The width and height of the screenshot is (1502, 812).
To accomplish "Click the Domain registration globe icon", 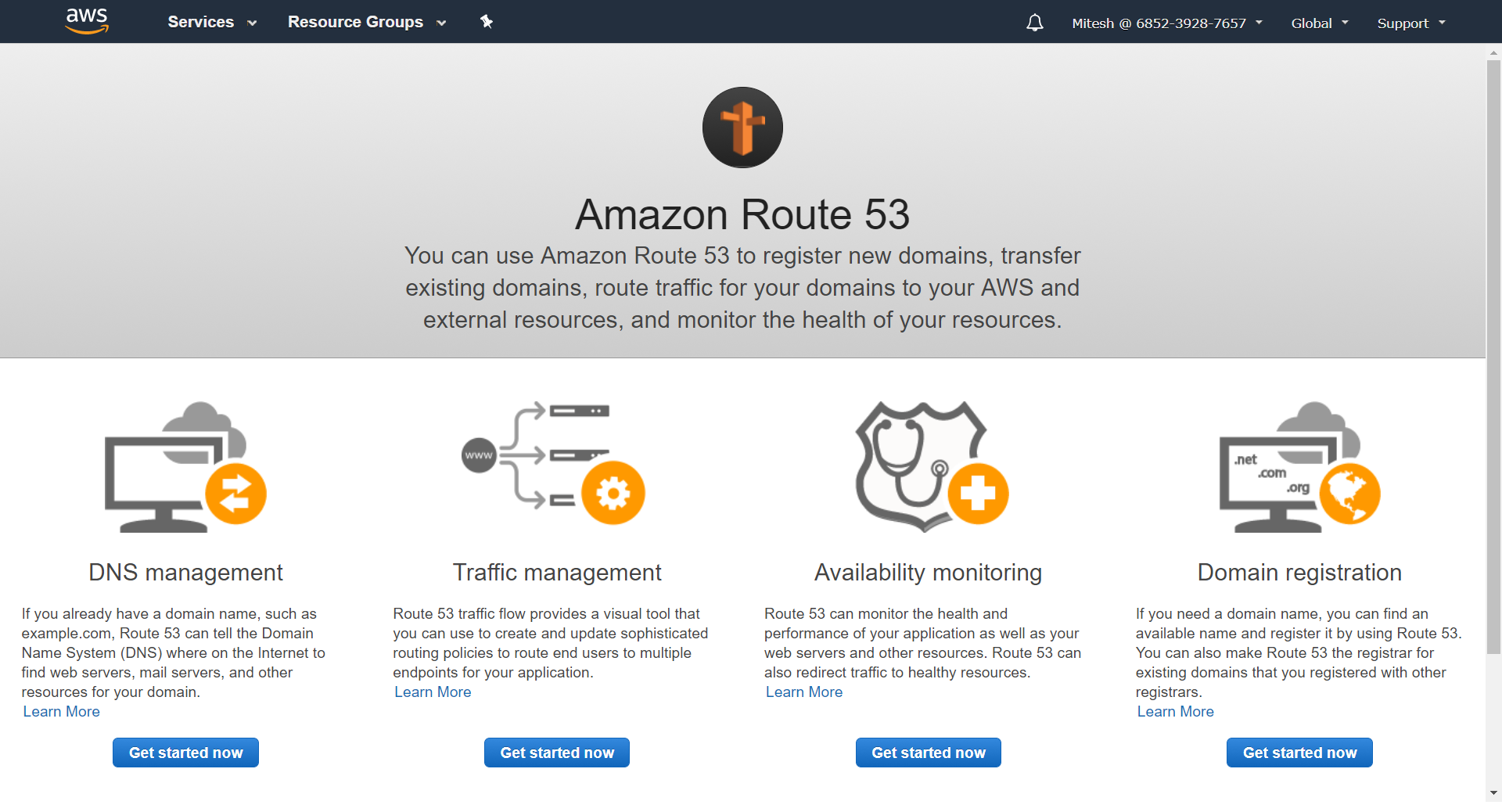I will pos(1299,467).
